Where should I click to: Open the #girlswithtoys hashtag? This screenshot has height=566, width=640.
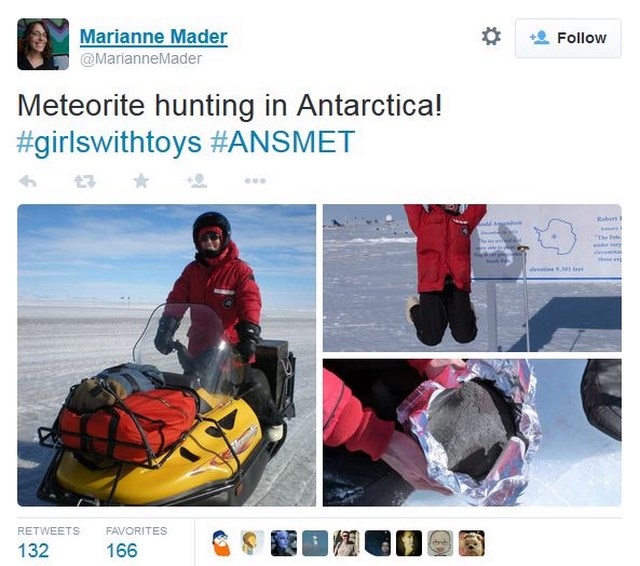point(109,142)
